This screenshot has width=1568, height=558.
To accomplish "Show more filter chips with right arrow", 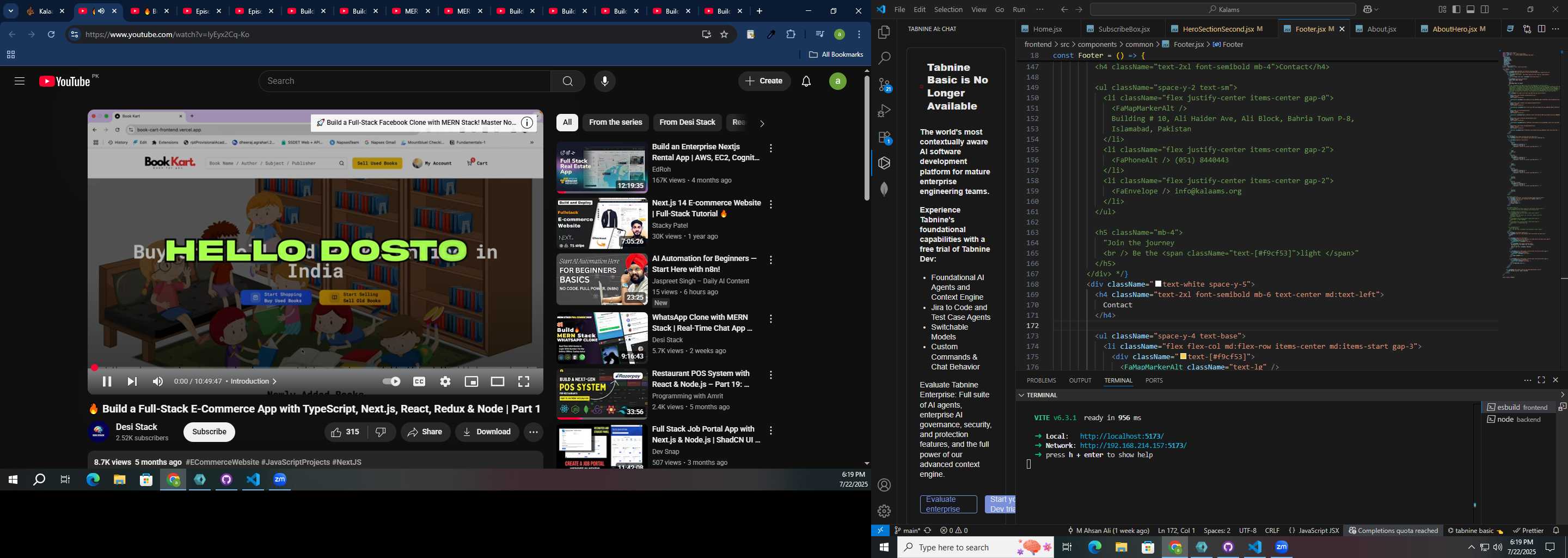I will (x=762, y=123).
